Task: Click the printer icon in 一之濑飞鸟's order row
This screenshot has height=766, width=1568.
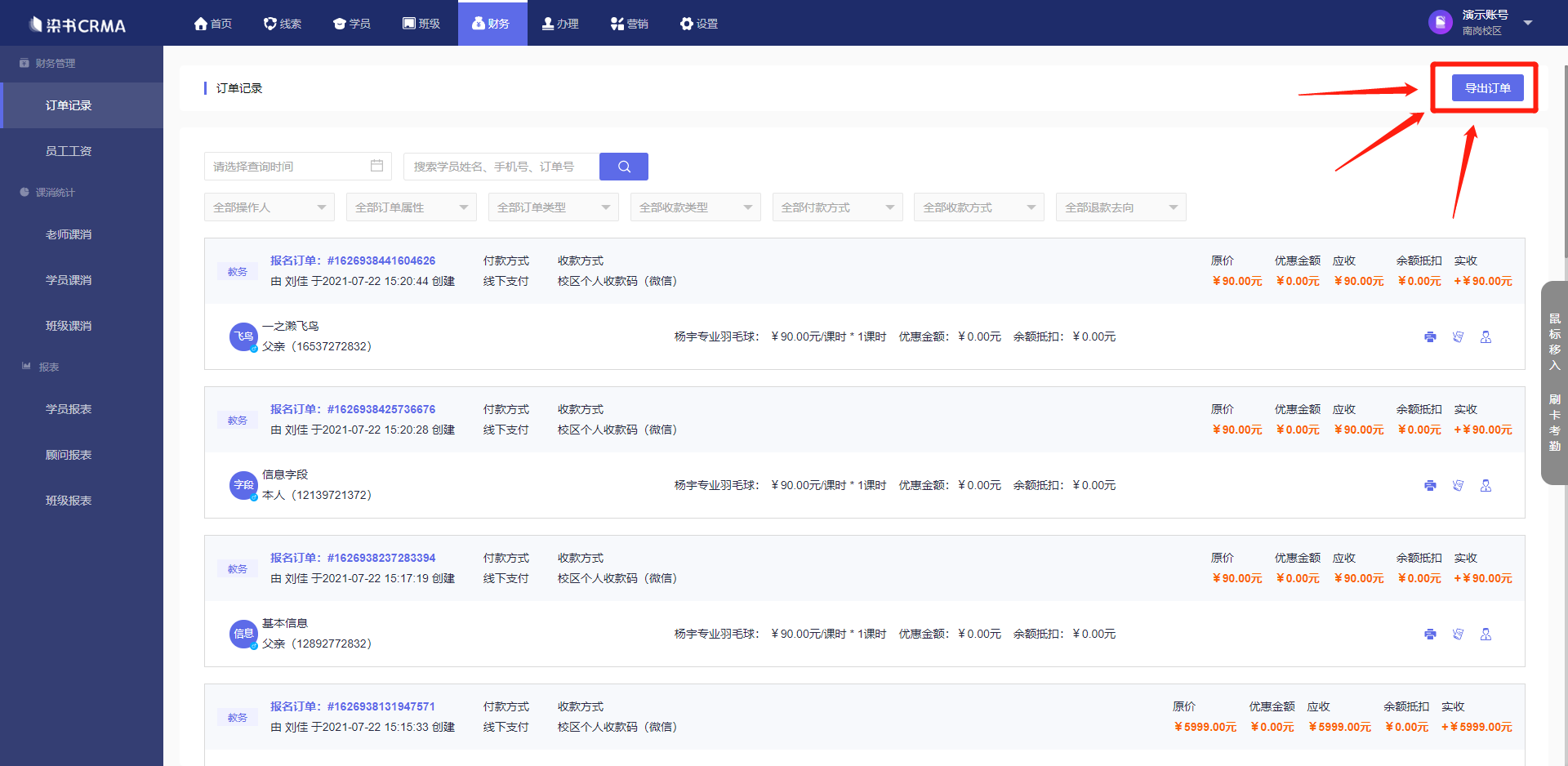Action: coord(1430,336)
